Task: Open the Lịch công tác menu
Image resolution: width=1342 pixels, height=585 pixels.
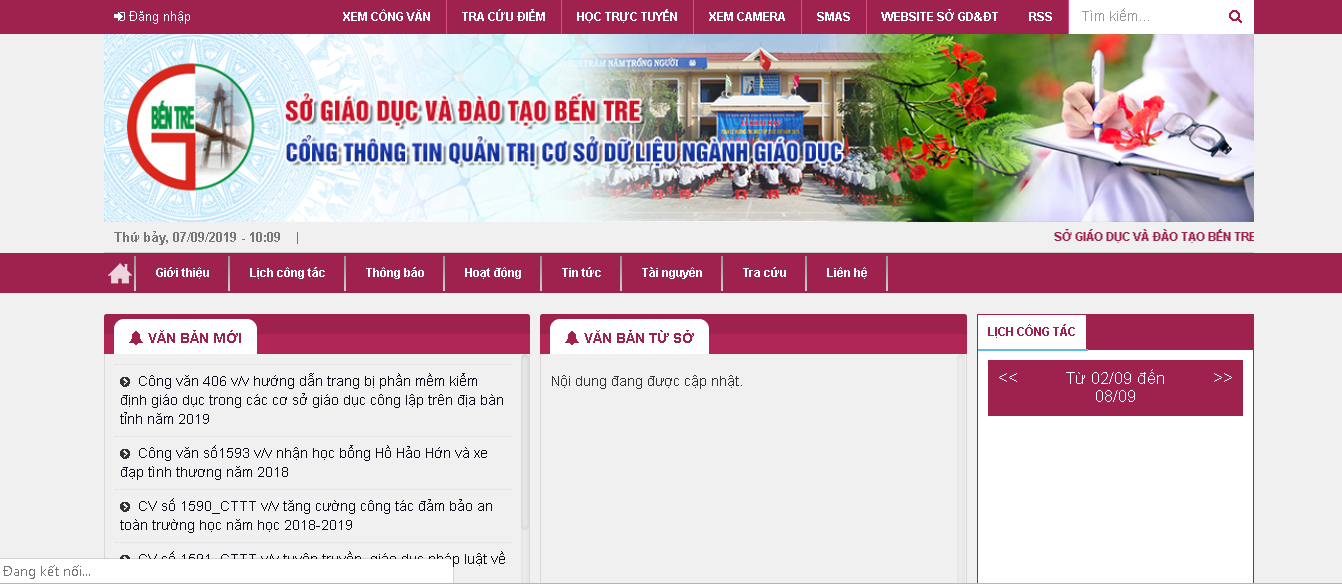Action: point(287,273)
